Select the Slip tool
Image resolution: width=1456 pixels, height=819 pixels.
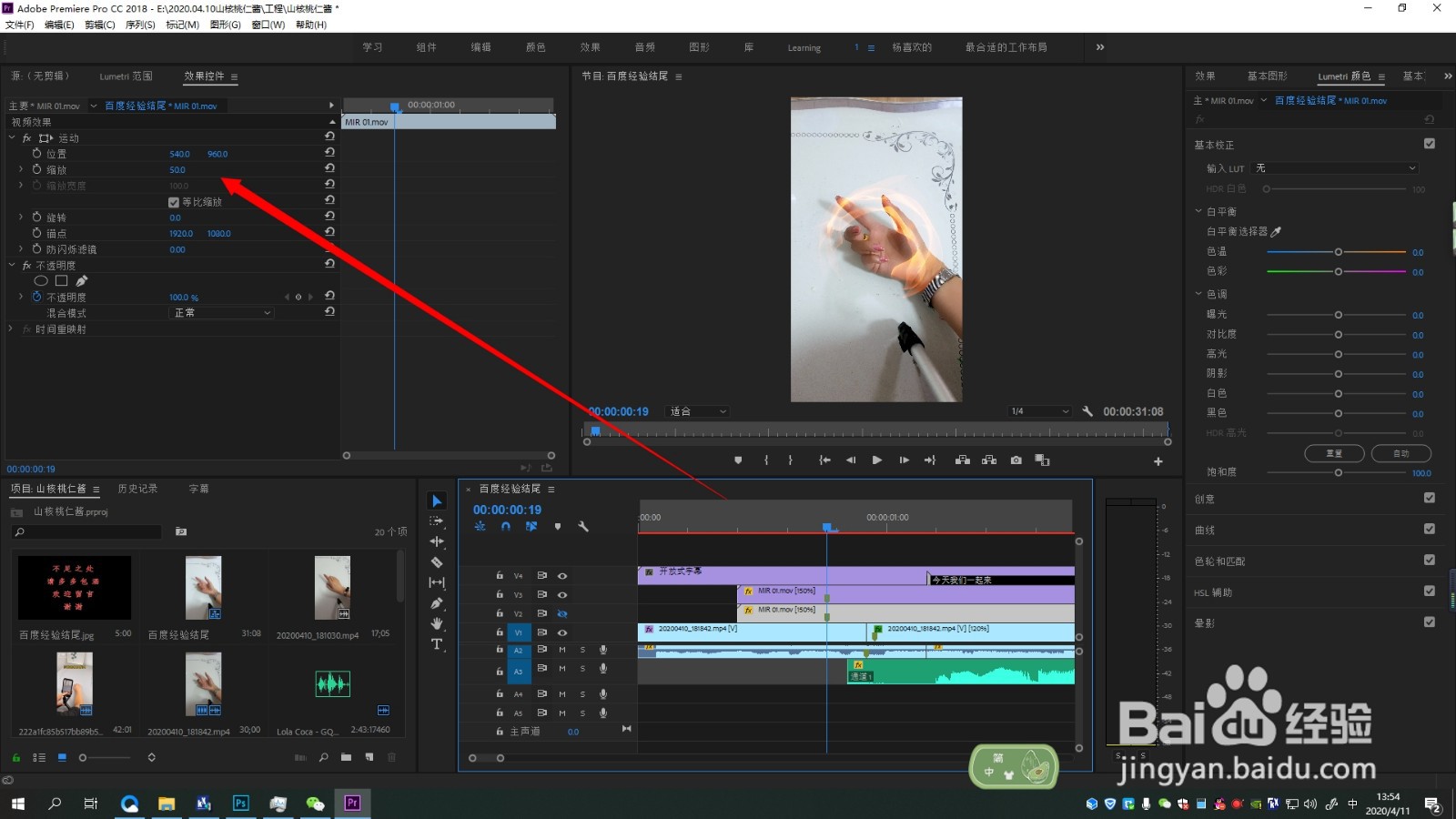pyautogui.click(x=437, y=582)
